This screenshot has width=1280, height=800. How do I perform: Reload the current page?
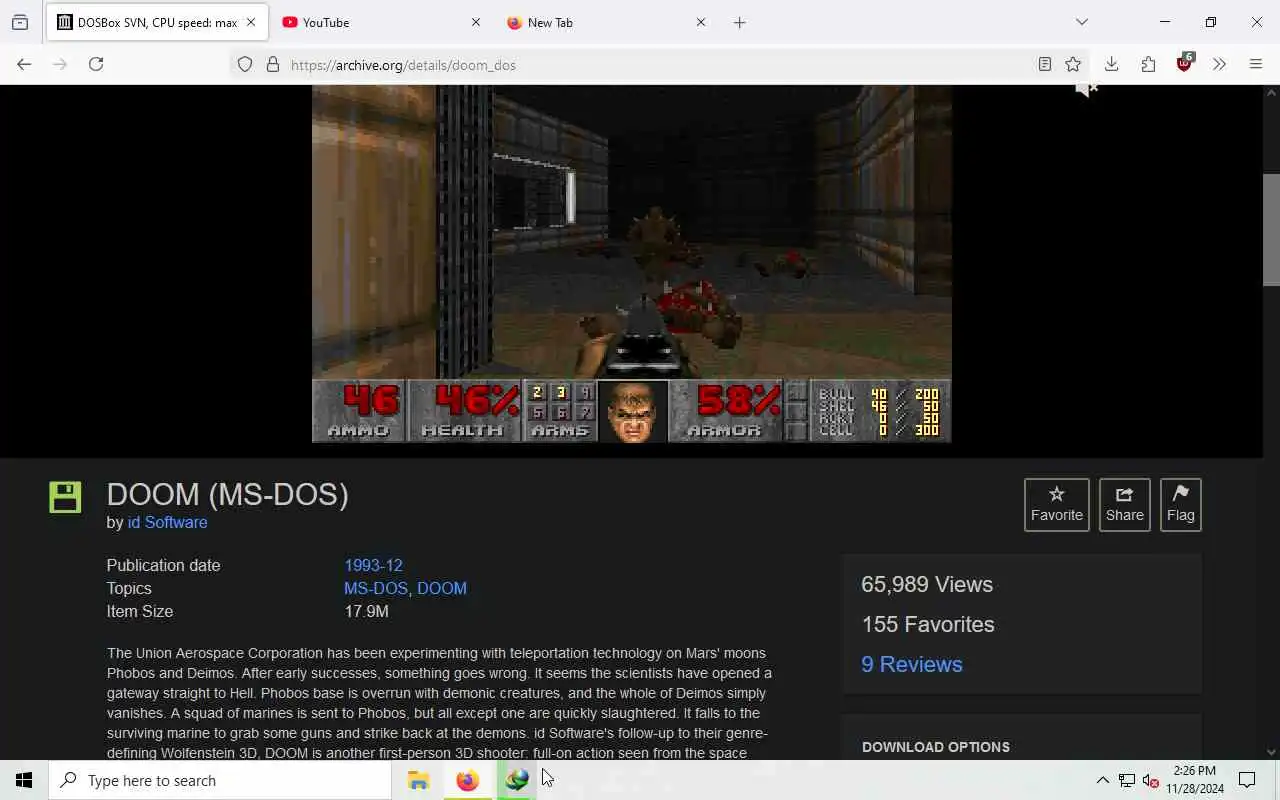tap(96, 64)
